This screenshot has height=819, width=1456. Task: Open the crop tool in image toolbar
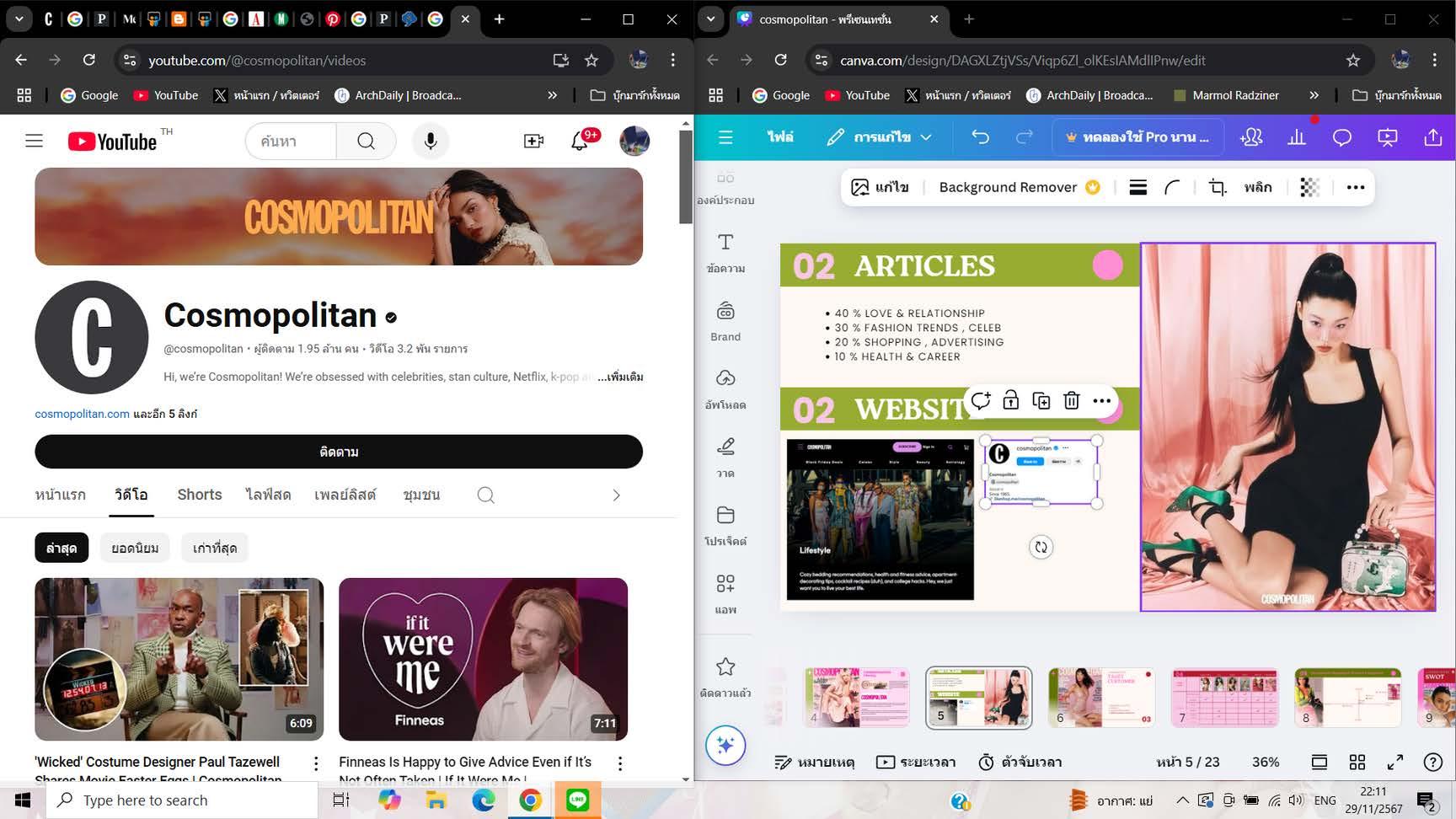pos(1218,187)
